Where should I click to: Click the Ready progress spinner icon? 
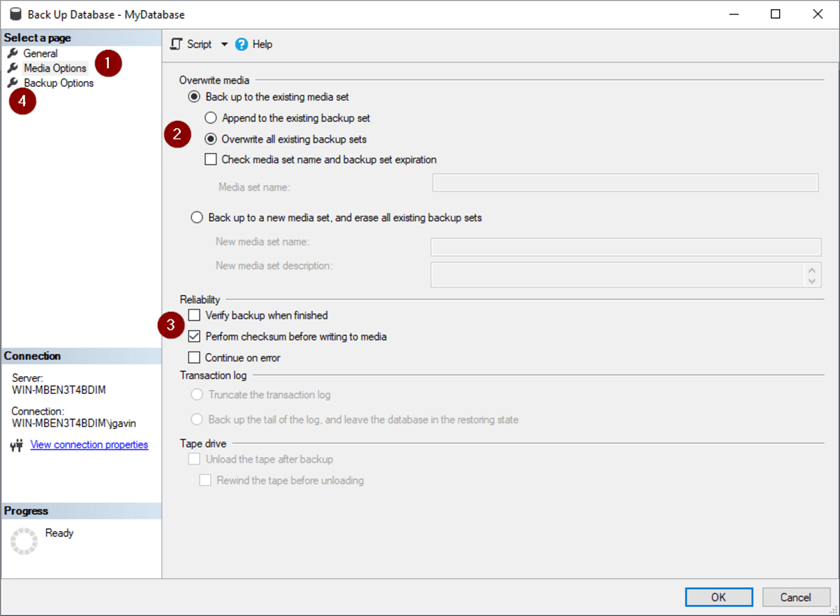click(x=24, y=541)
